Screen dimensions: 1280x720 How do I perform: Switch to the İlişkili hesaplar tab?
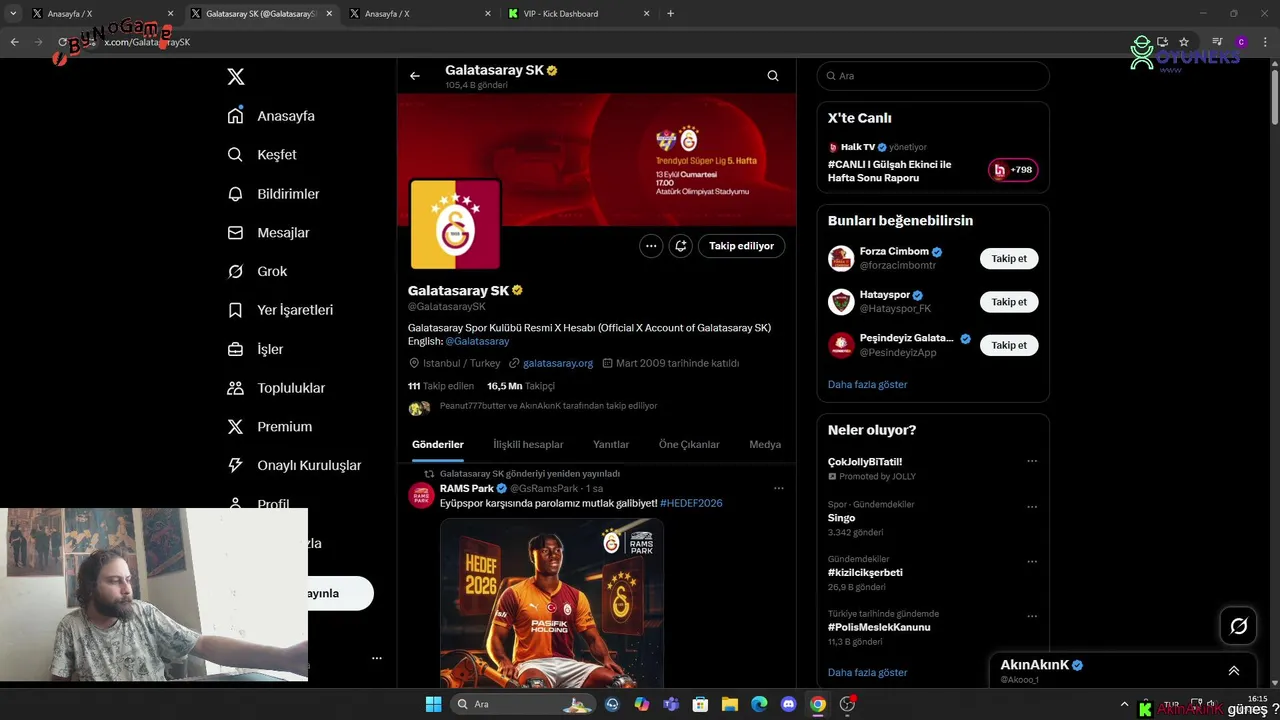click(x=528, y=445)
